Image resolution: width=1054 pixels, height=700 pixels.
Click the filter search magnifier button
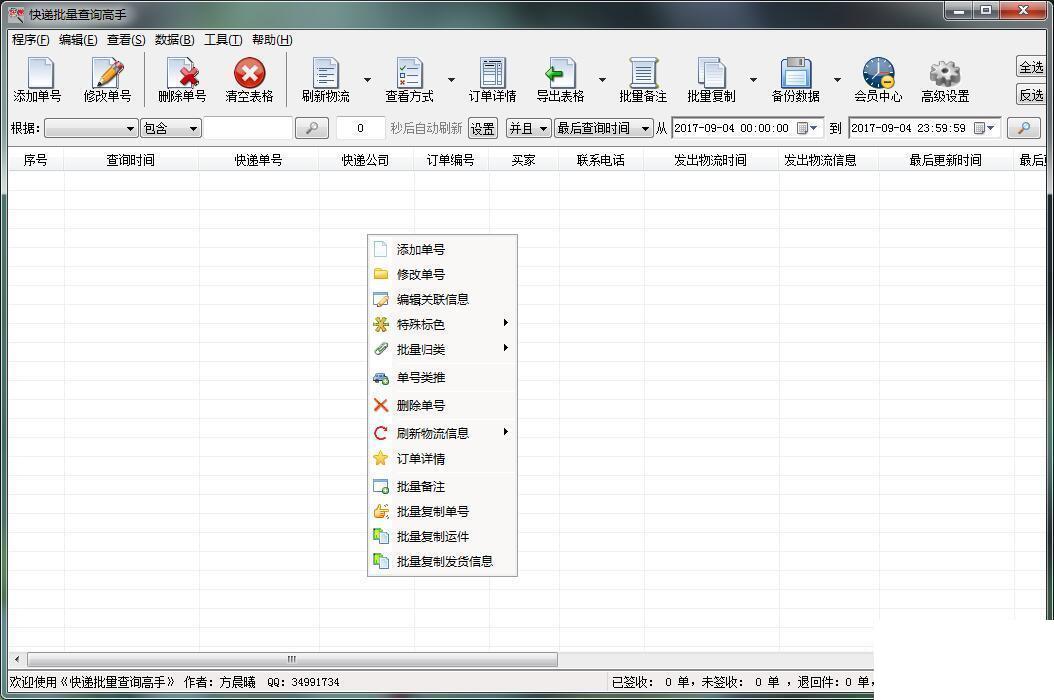(312, 128)
